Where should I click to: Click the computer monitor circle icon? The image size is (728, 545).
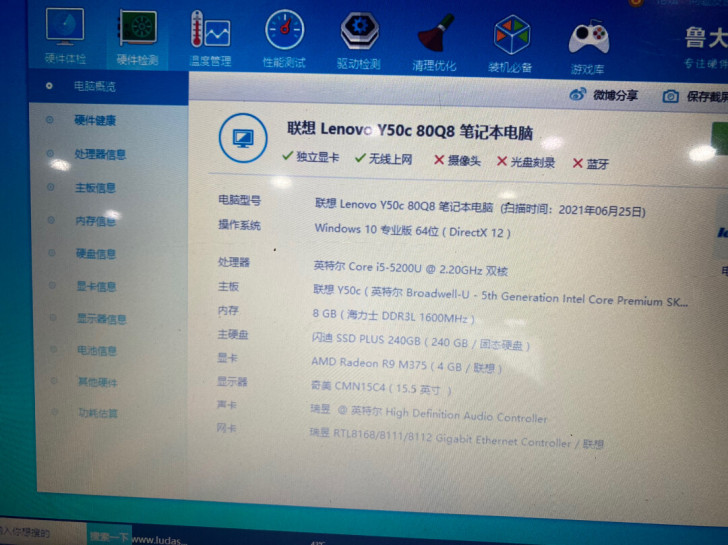(243, 138)
